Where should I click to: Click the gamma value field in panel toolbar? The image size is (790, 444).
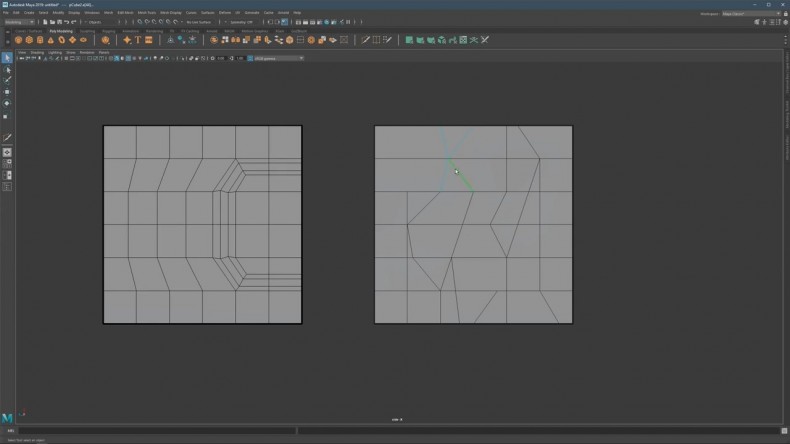click(x=240, y=58)
